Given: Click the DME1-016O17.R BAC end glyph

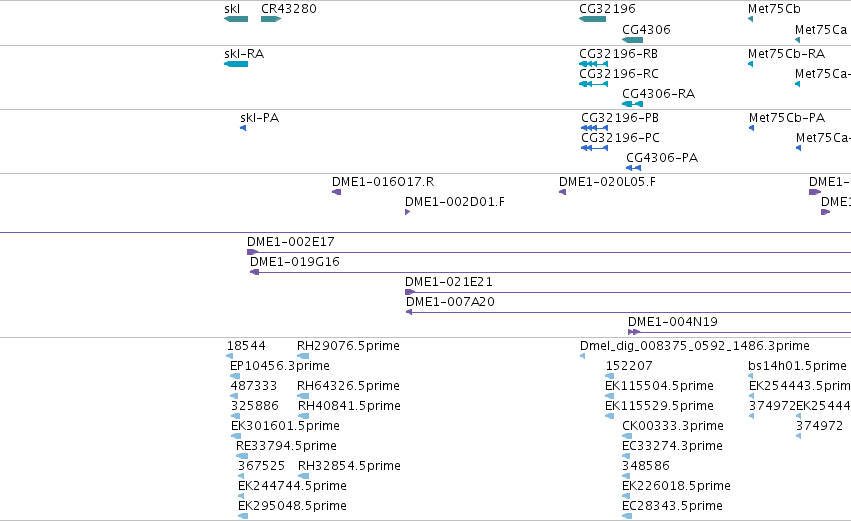Looking at the screenshot, I should click(x=336, y=192).
